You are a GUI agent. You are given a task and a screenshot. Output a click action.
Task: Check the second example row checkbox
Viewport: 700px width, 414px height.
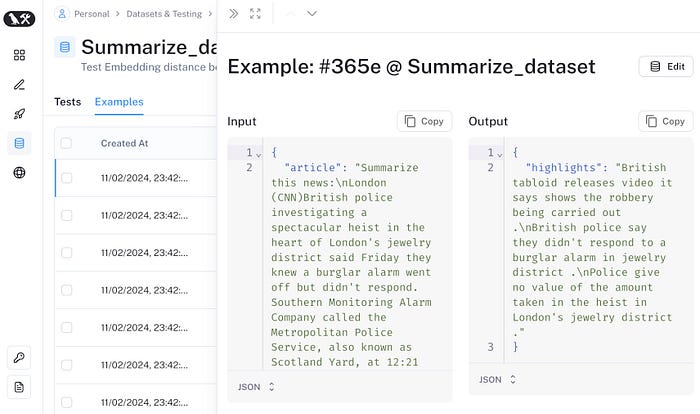point(67,216)
